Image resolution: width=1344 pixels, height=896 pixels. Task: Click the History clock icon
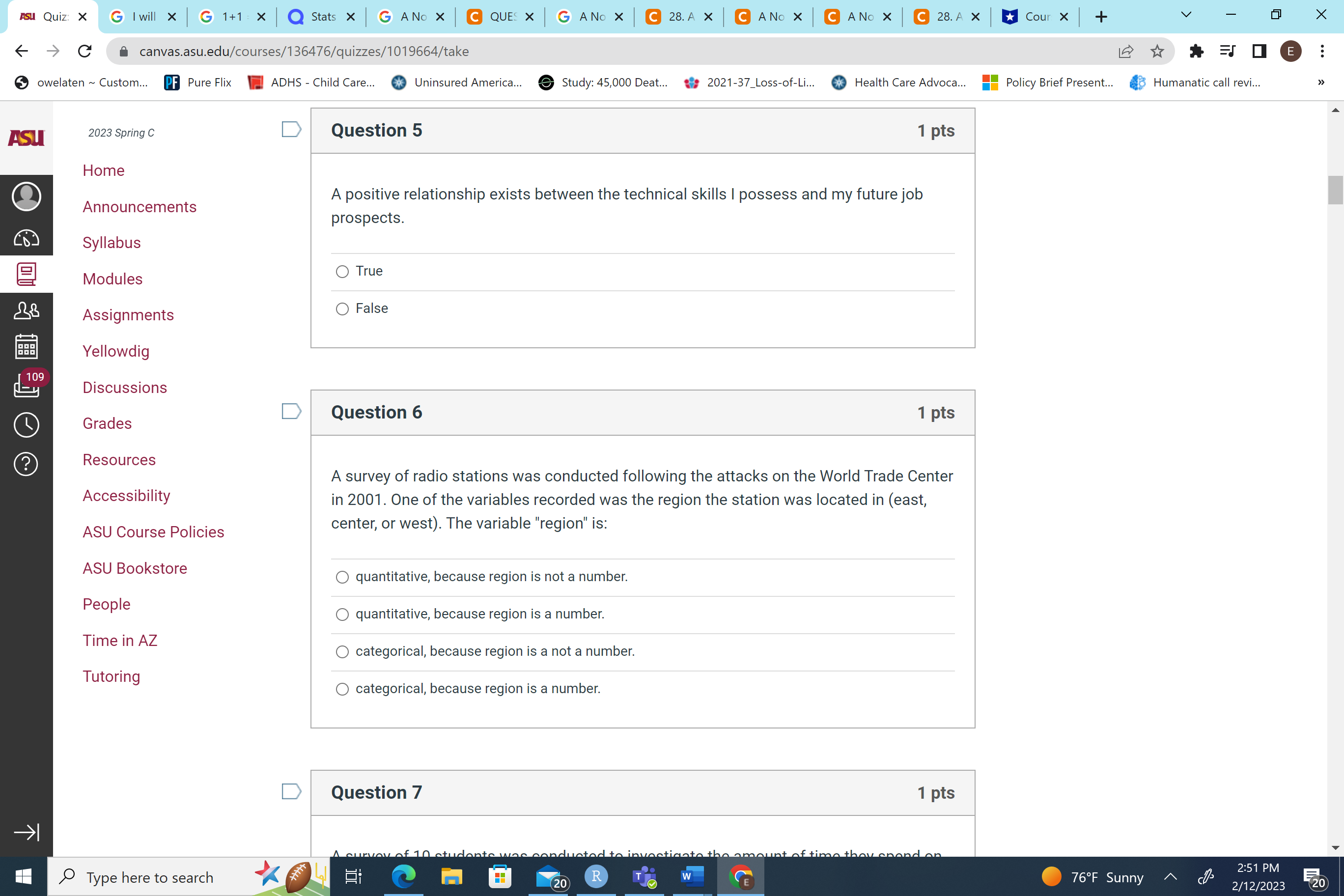tap(27, 424)
